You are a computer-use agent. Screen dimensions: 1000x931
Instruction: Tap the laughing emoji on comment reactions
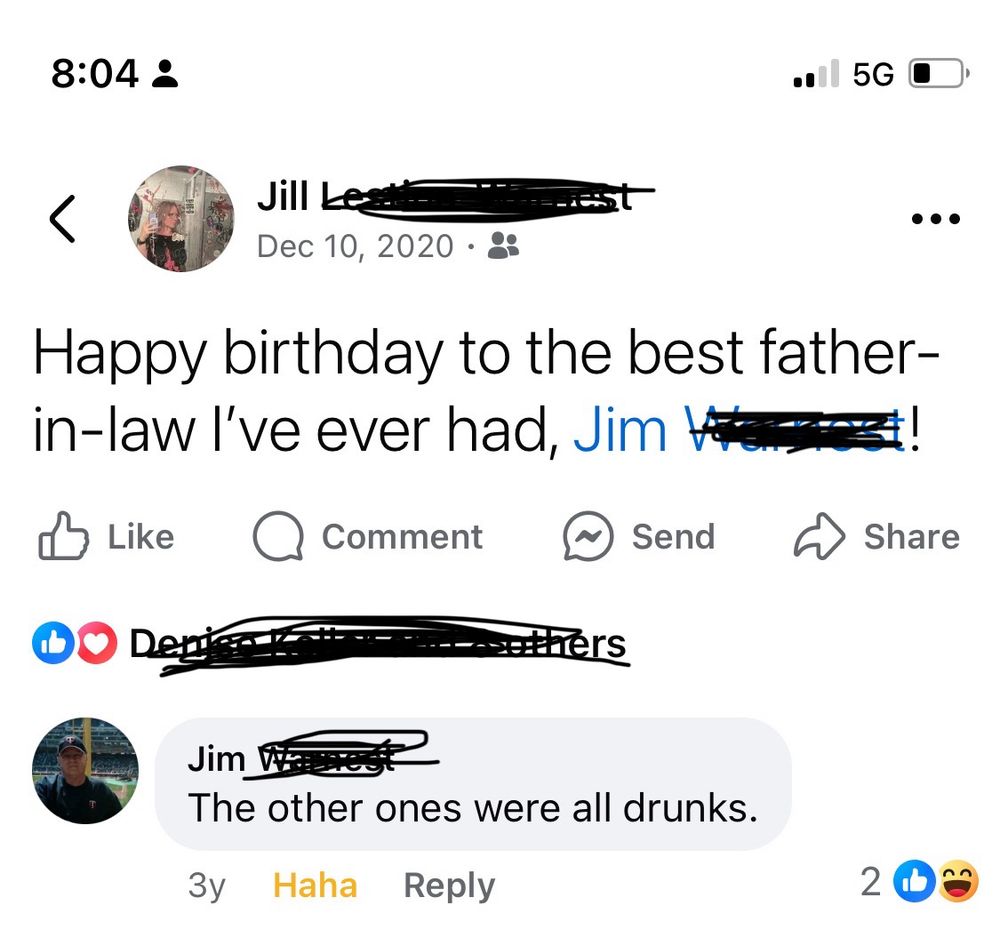pyautogui.click(x=959, y=881)
